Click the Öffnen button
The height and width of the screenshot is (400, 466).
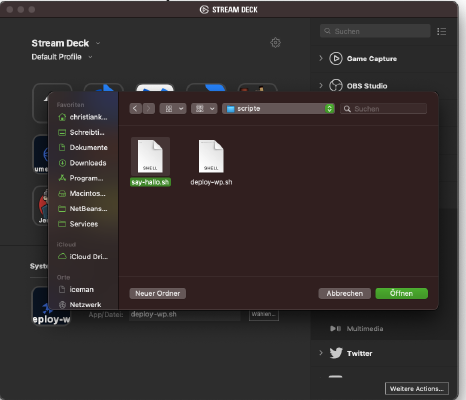(401, 293)
